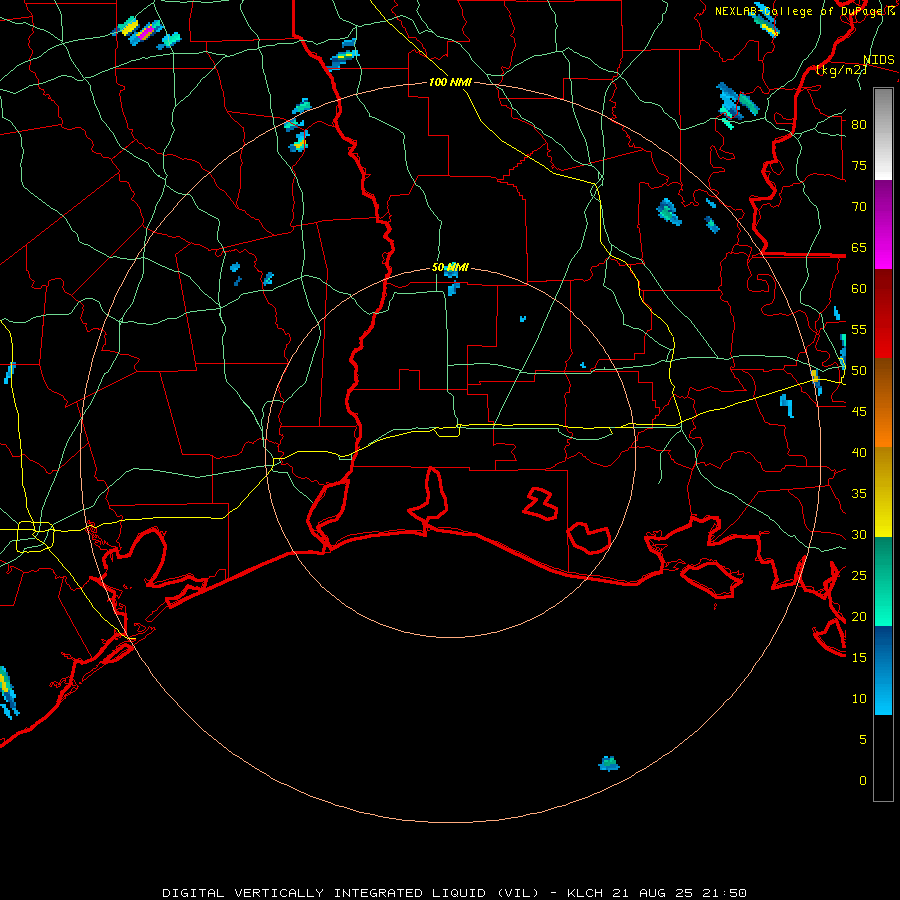Screen dimensions: 900x900
Task: Click the 40 value on the scale
Action: point(859,452)
